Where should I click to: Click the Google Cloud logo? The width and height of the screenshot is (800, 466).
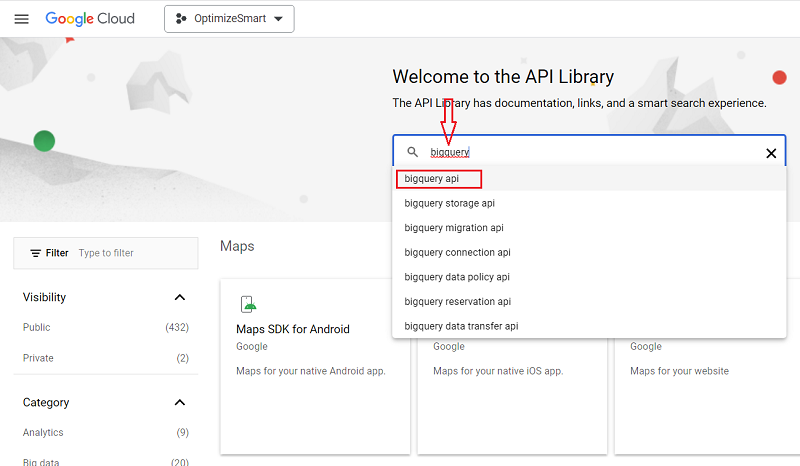pyautogui.click(x=90, y=19)
